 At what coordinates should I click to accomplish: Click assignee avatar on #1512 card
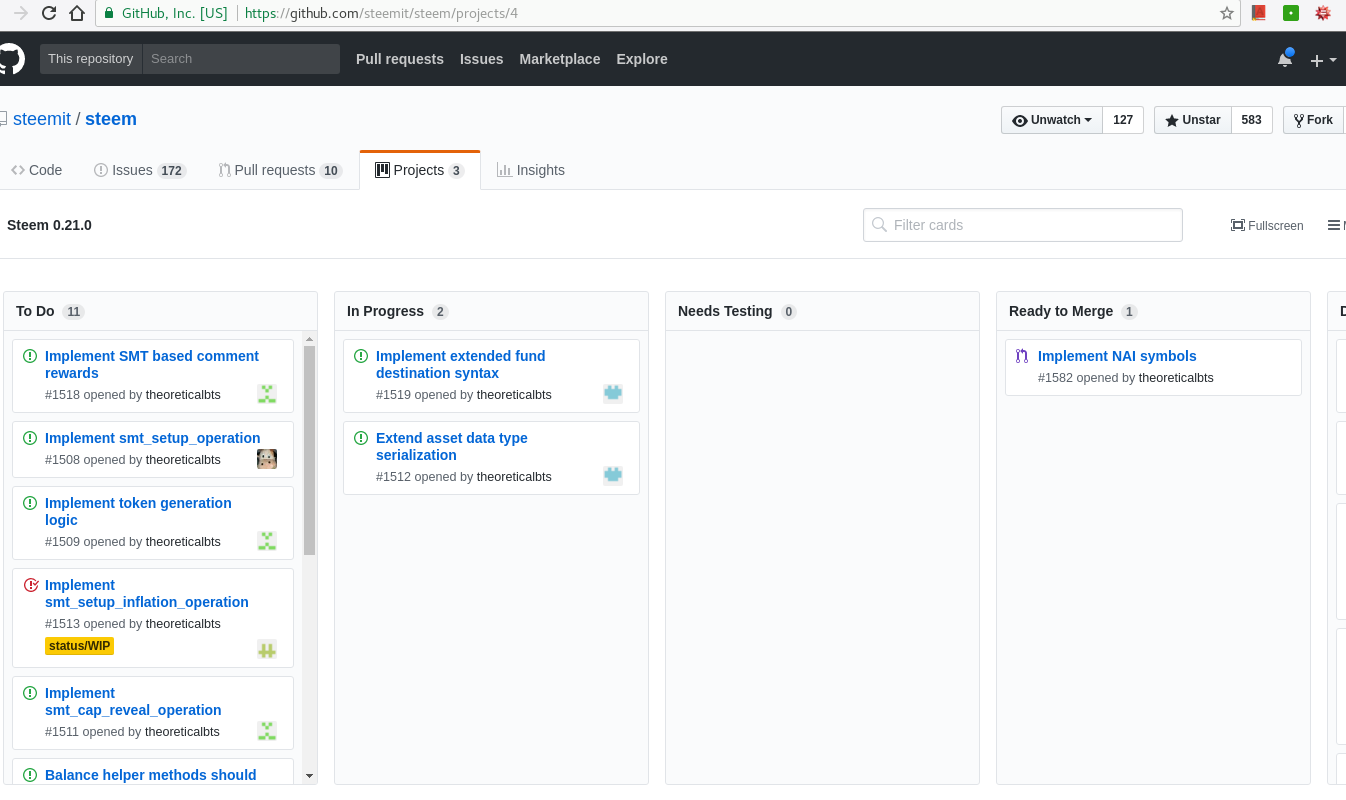(613, 476)
